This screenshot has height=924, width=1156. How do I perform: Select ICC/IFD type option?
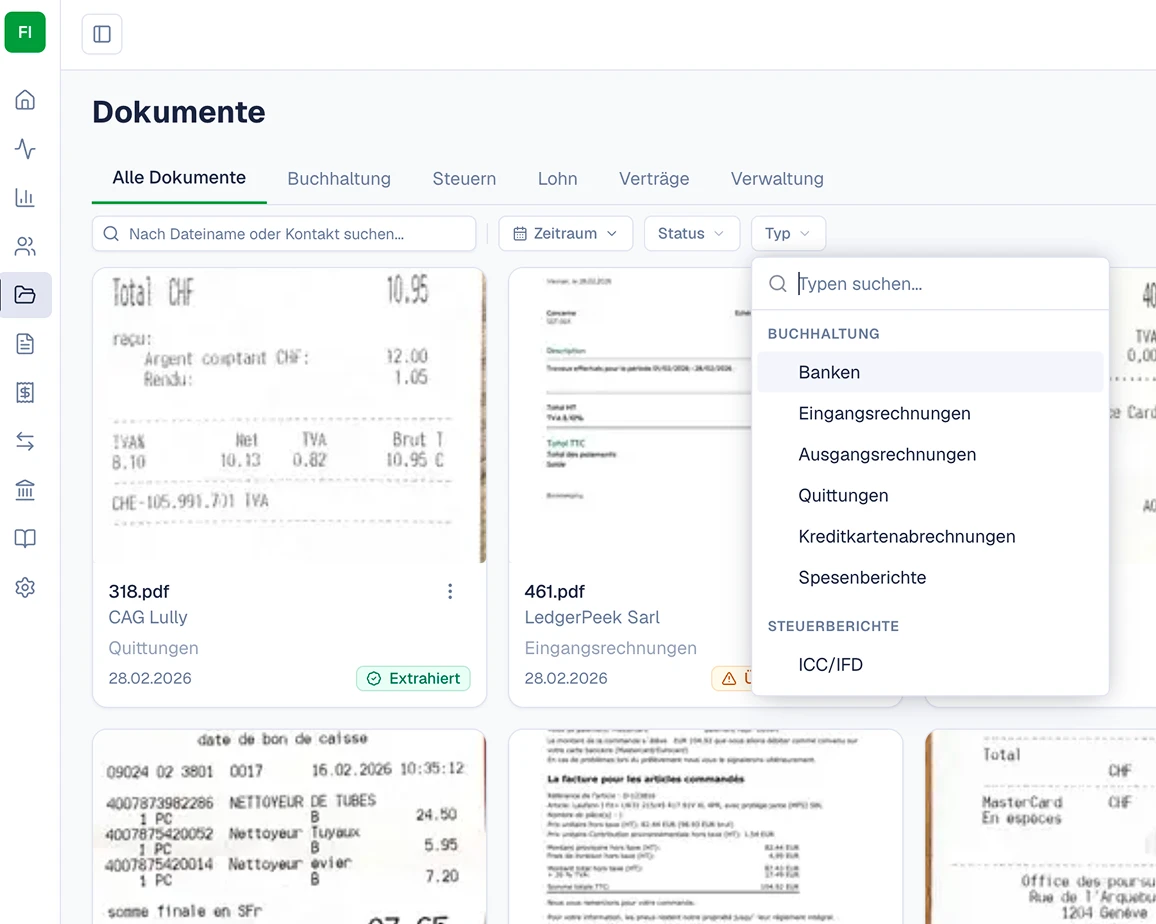(930, 665)
